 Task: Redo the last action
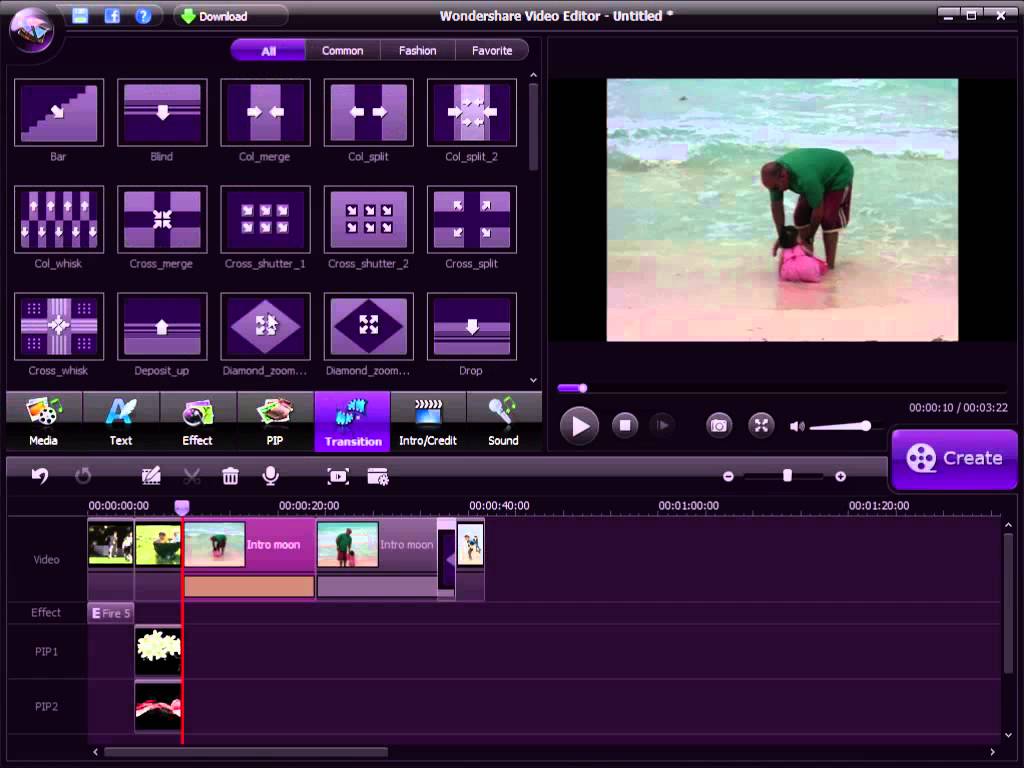click(83, 476)
